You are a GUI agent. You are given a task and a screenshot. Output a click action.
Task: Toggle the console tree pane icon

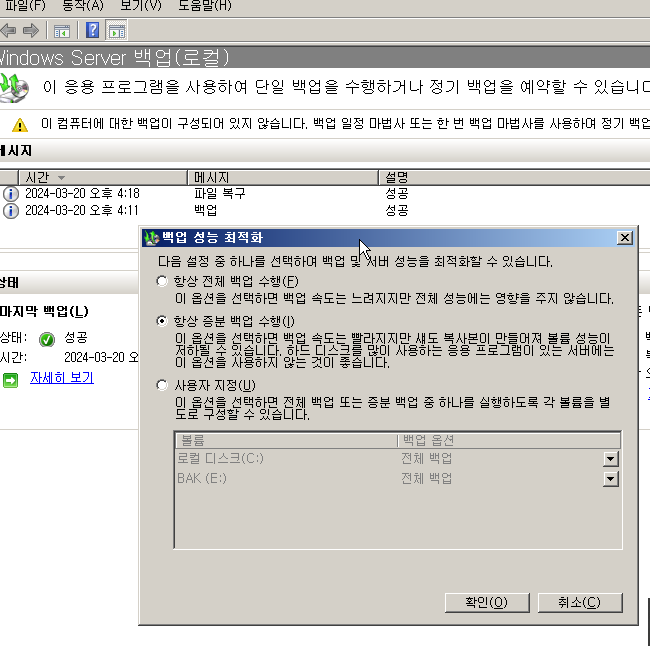62,31
